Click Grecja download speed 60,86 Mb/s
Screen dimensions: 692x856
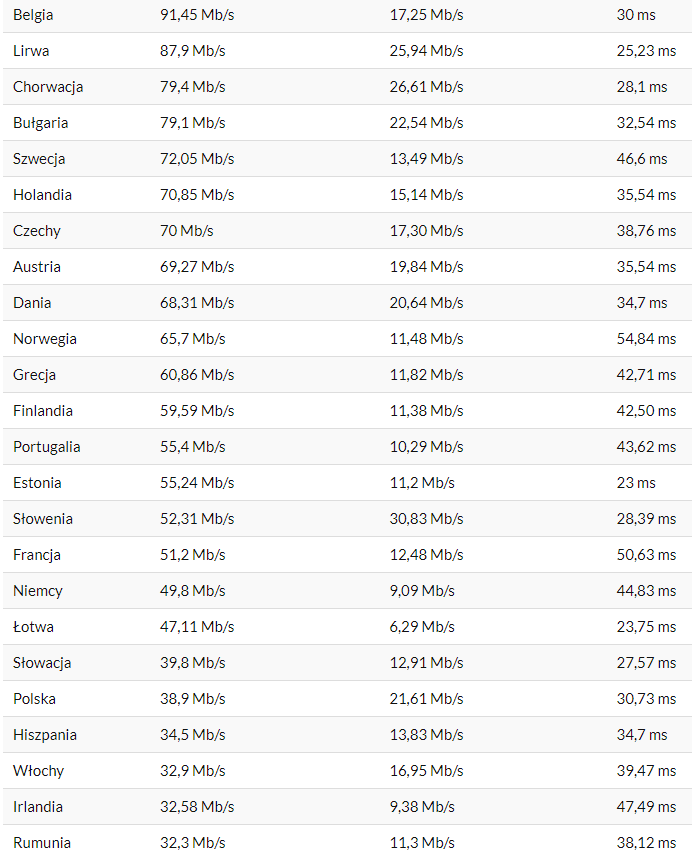pos(197,375)
